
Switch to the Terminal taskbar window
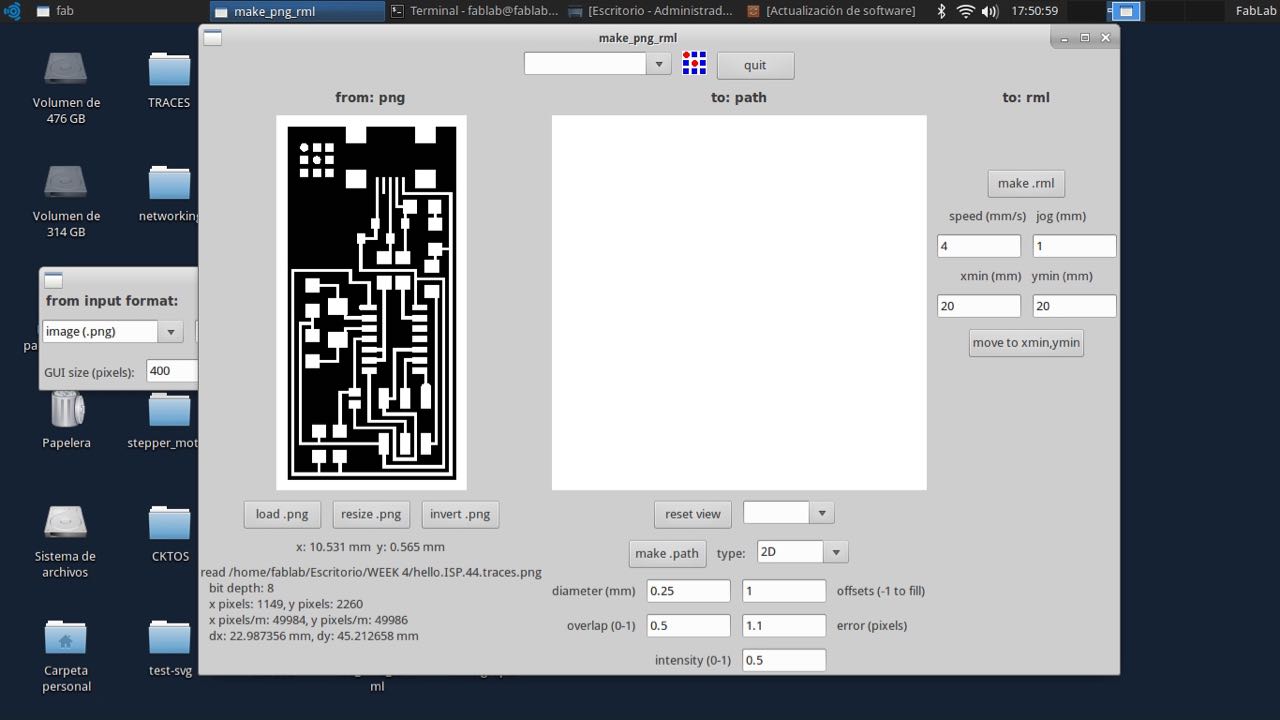click(474, 11)
